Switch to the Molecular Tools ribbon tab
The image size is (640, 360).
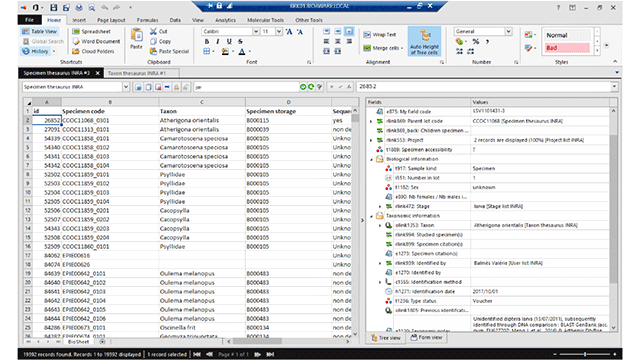pos(265,20)
